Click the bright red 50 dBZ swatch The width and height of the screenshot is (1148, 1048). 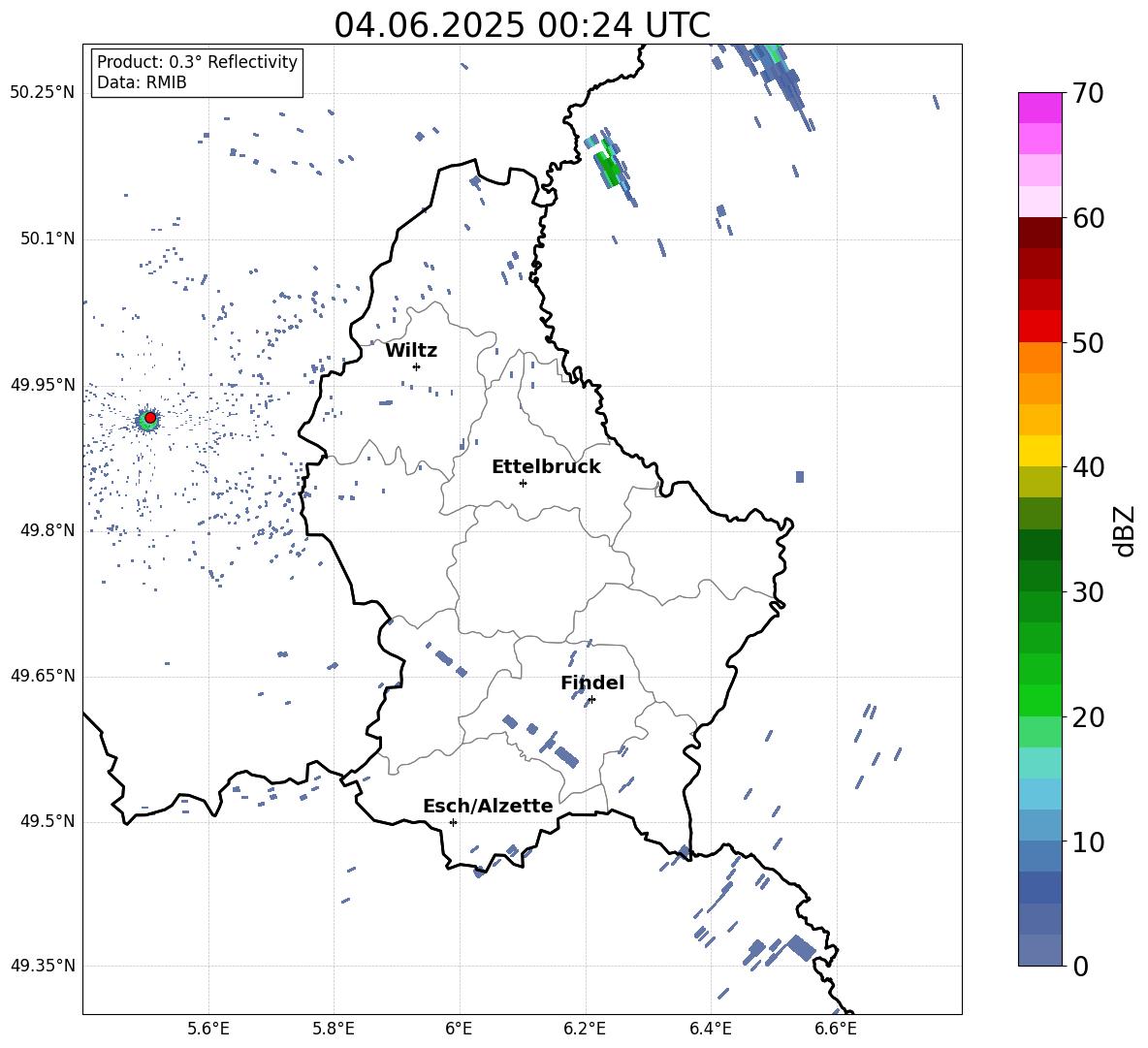[1039, 327]
